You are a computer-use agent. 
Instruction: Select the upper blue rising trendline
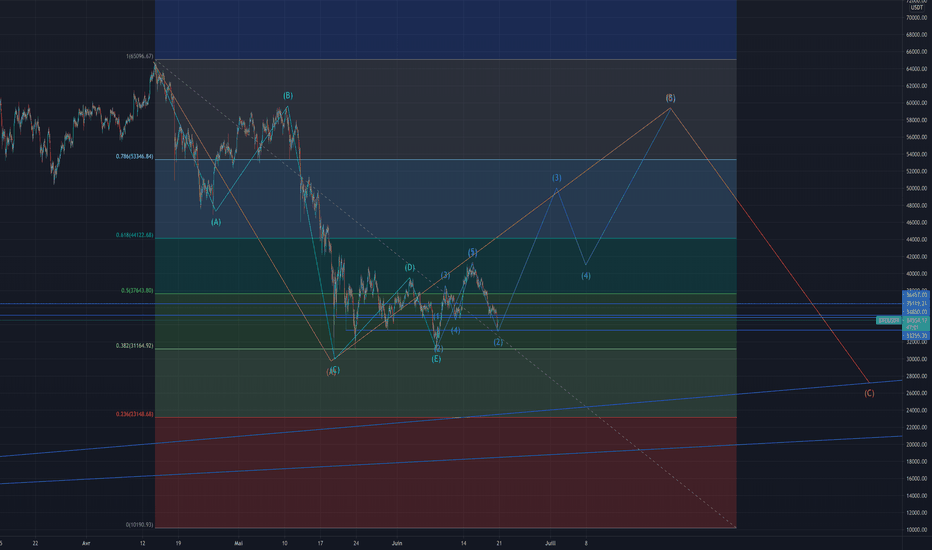coord(452,419)
